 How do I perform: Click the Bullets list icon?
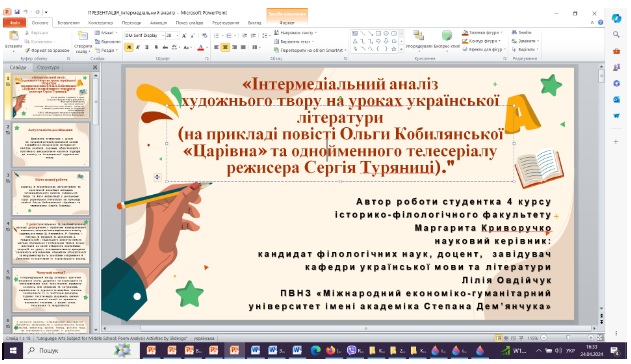tap(218, 35)
